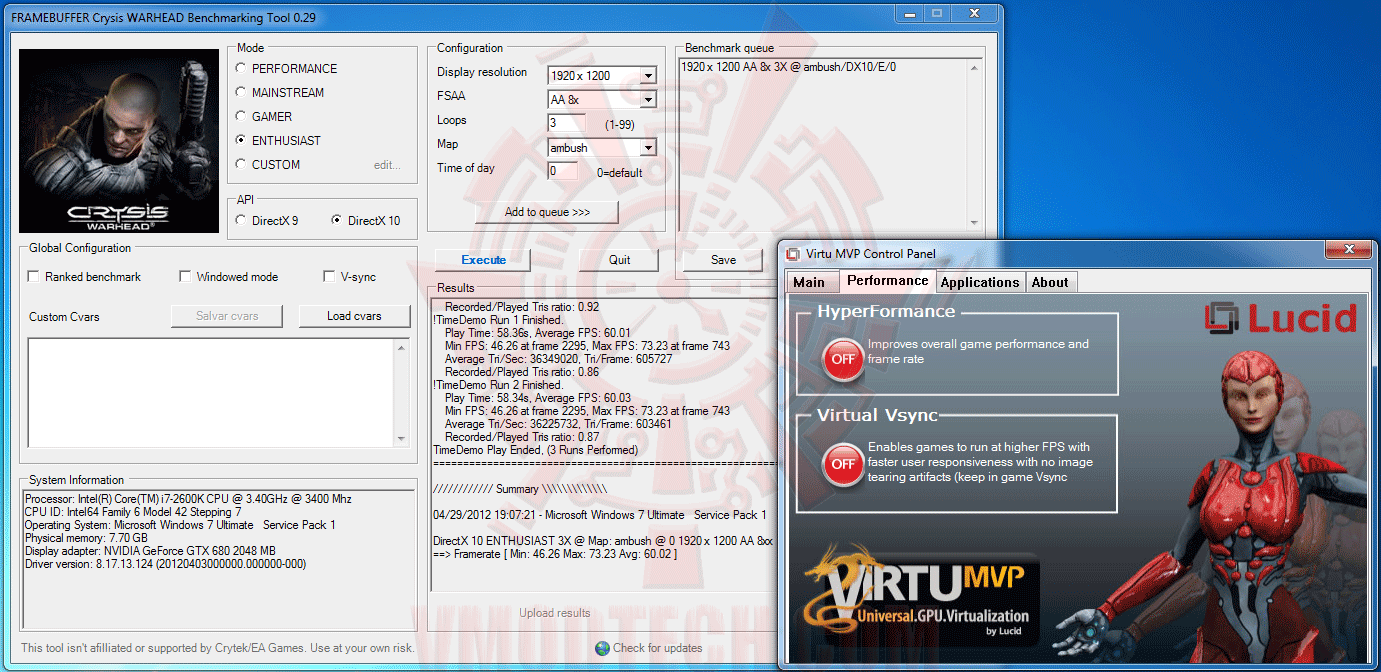The height and width of the screenshot is (672, 1381).
Task: Click the Driver version info line
Action: click(165, 564)
